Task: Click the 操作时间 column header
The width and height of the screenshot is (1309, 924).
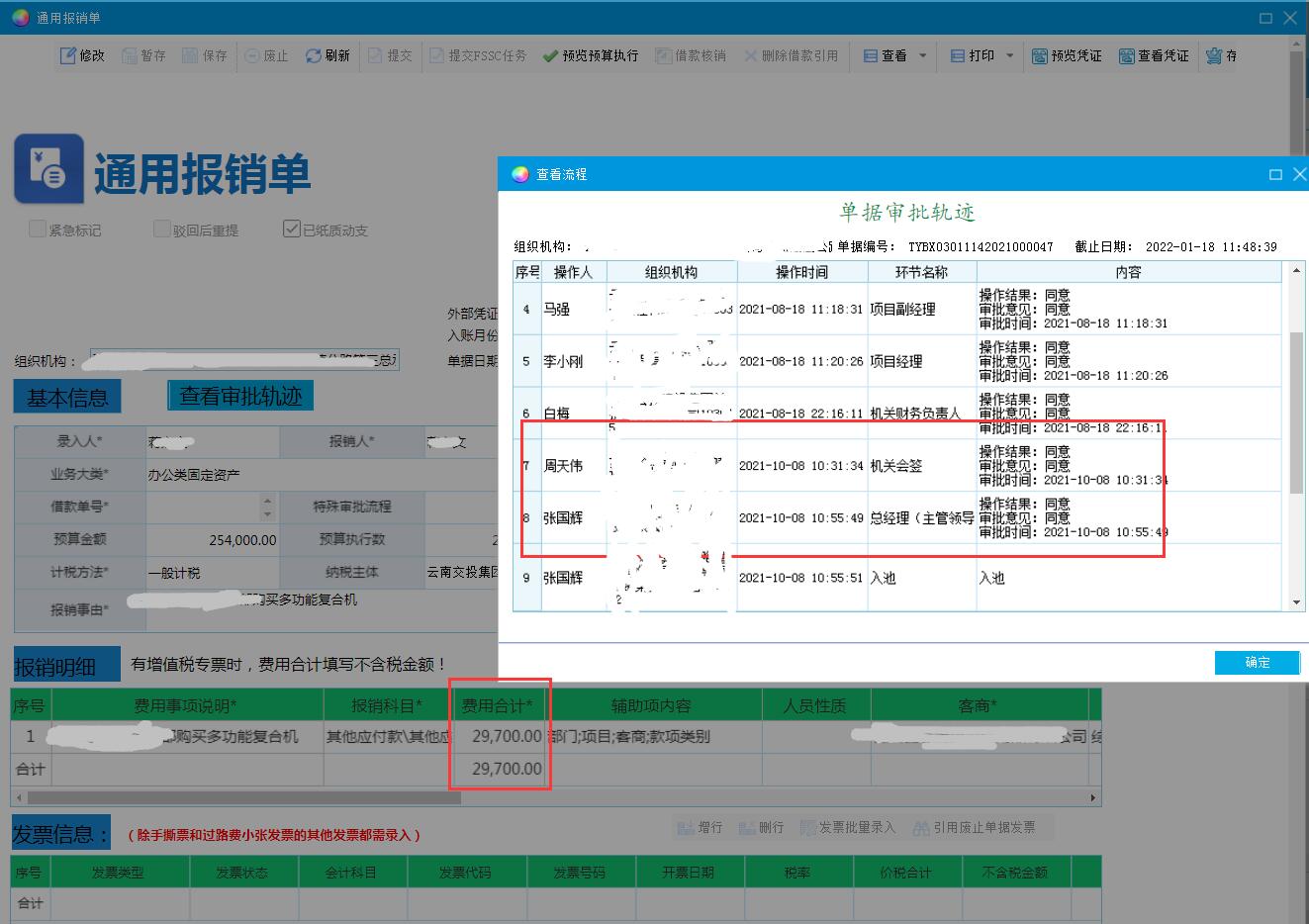Action: tap(801, 272)
